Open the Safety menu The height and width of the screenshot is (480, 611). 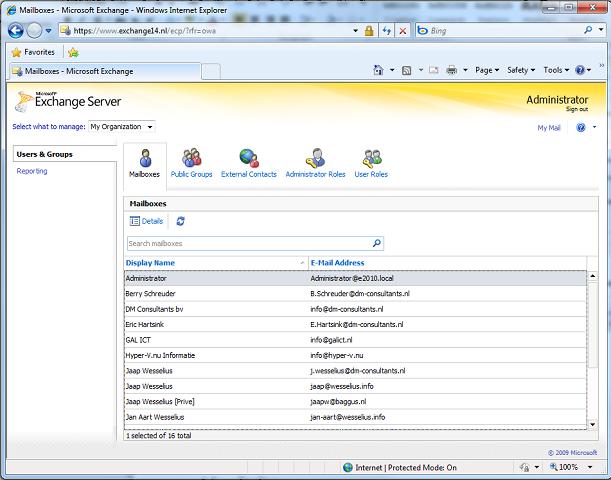pyautogui.click(x=521, y=70)
